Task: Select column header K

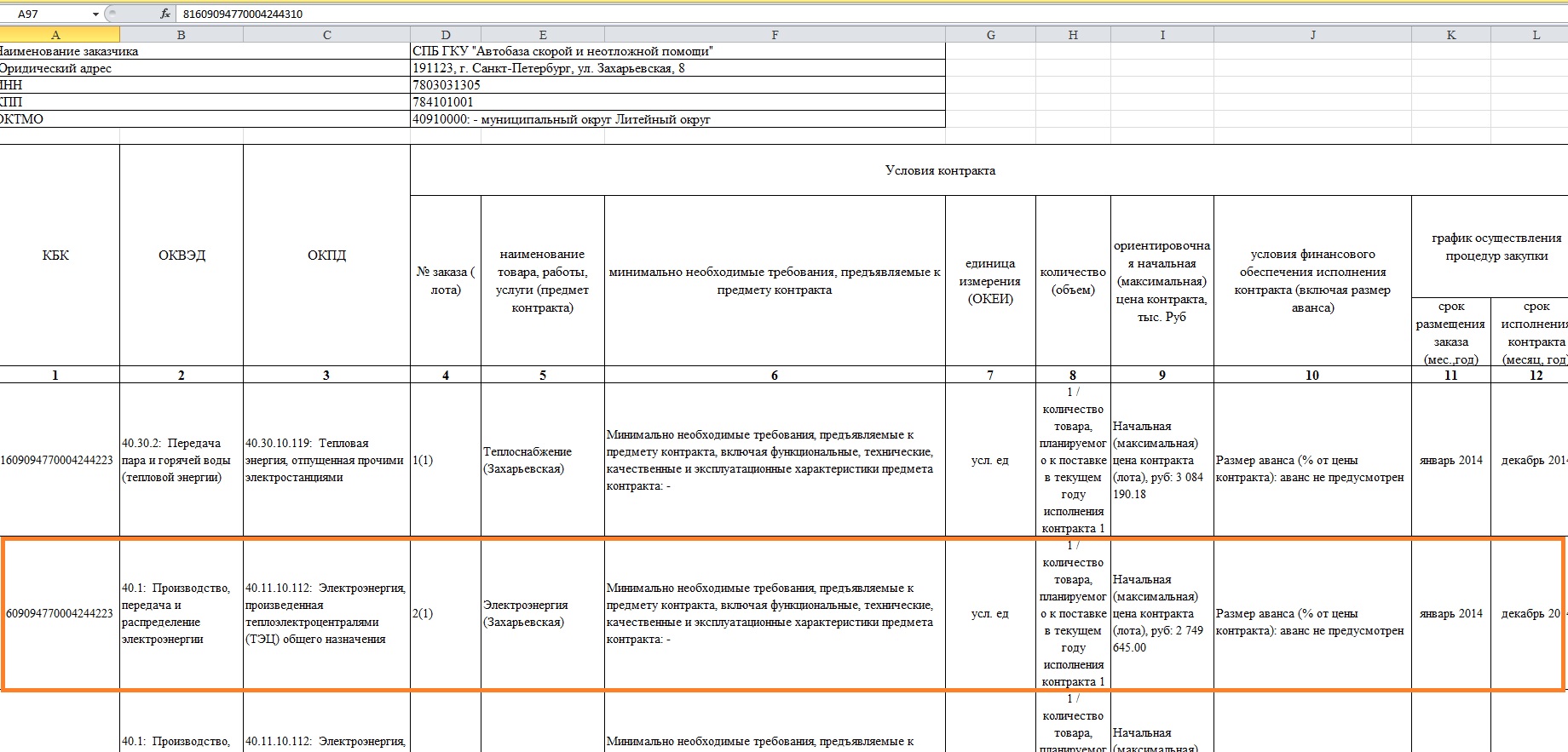Action: click(1451, 35)
